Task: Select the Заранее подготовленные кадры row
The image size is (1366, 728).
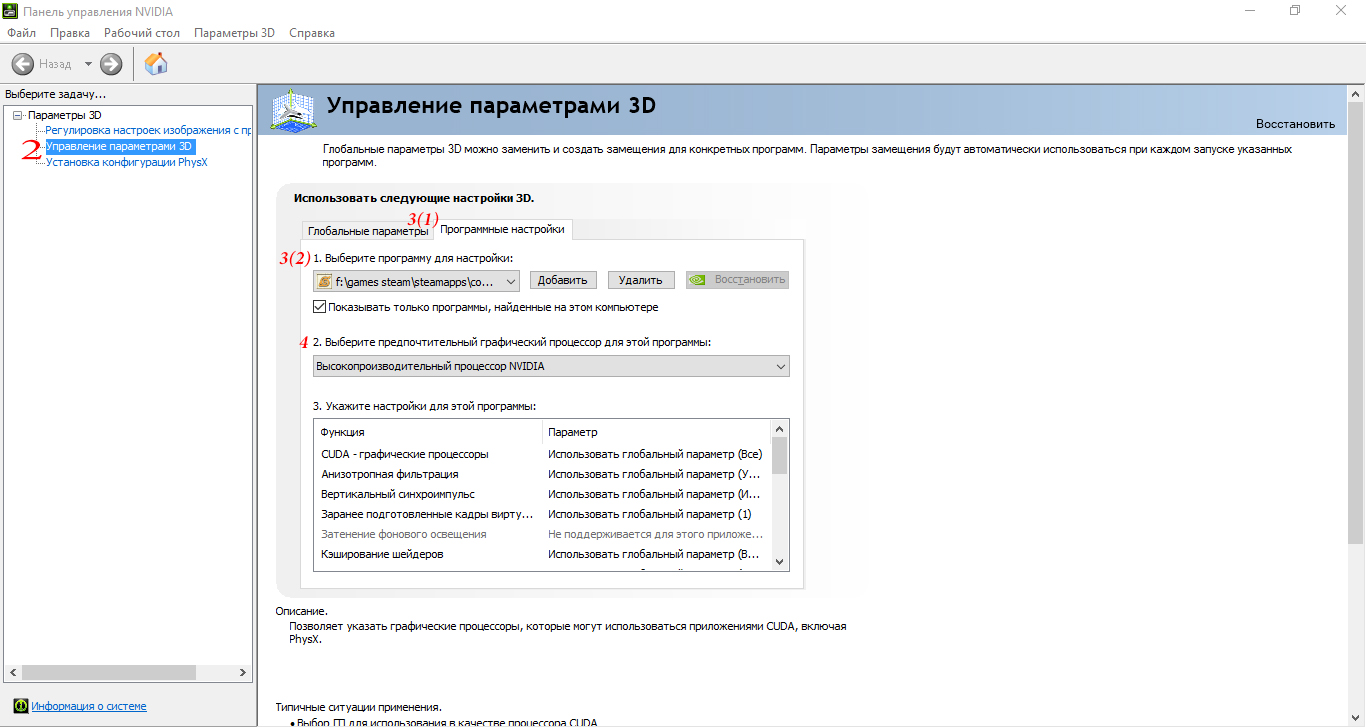Action: click(543, 514)
